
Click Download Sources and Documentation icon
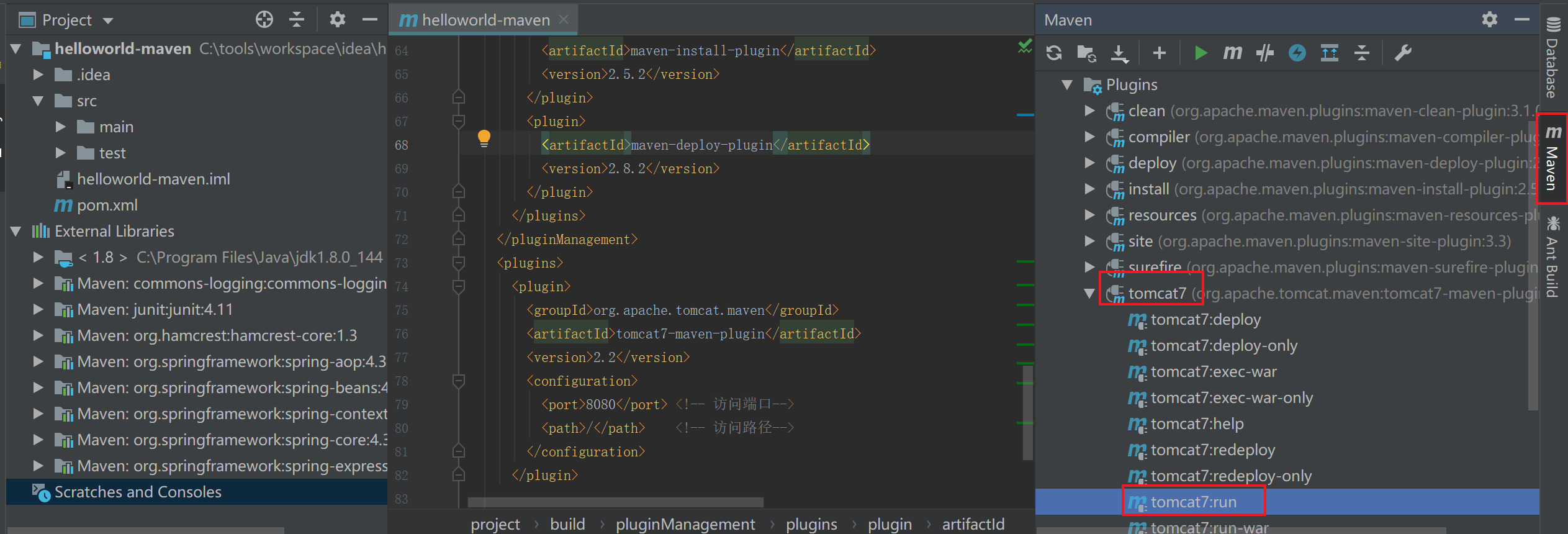tap(1120, 53)
